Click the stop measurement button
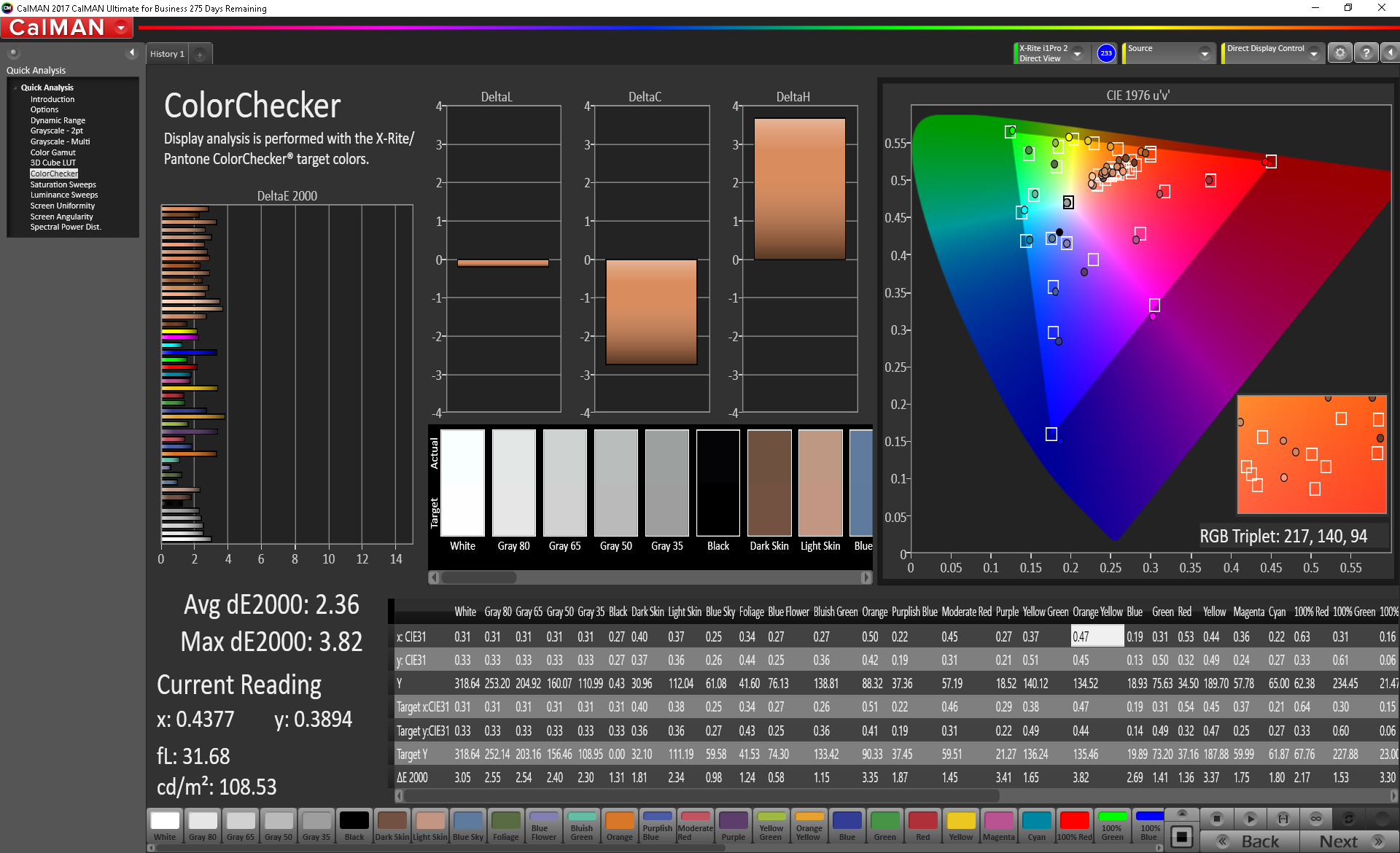 [1216, 818]
